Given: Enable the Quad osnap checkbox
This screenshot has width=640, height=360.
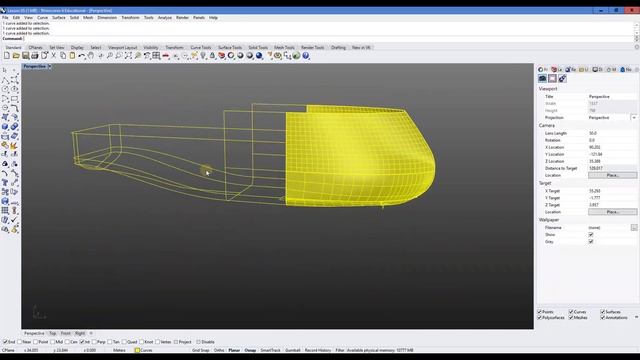Looking at the screenshot, I should [x=124, y=342].
